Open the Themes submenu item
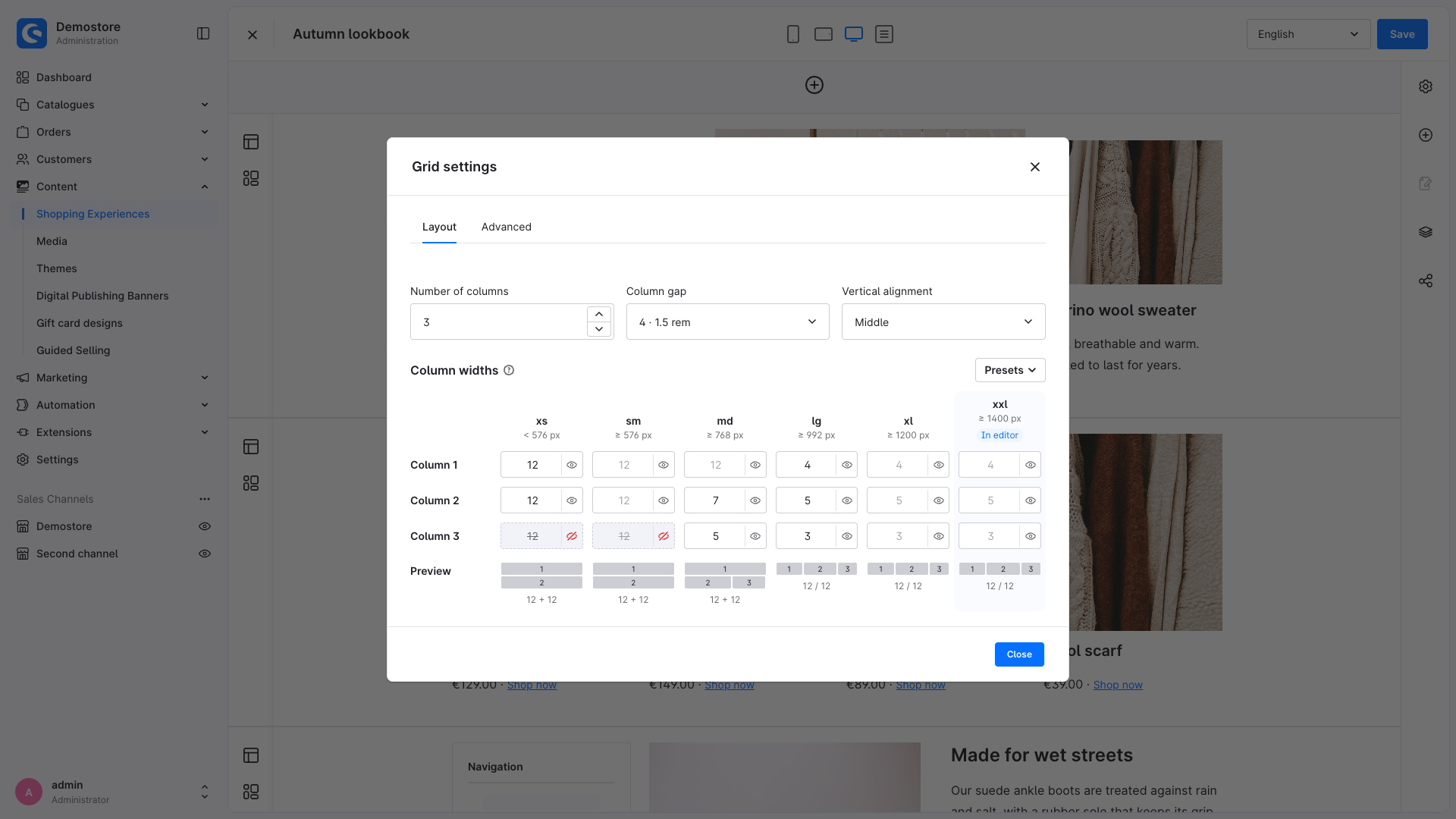 click(57, 268)
